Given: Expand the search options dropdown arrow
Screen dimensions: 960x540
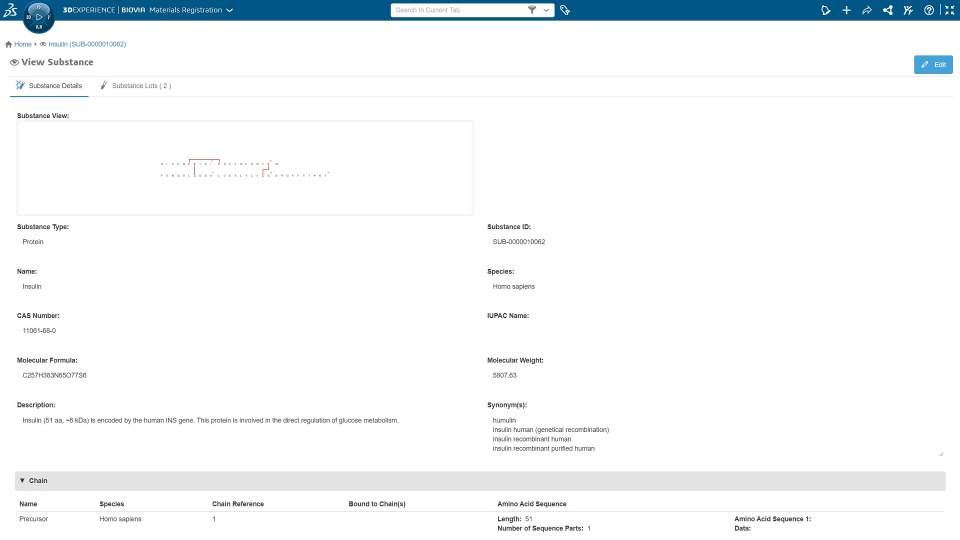Looking at the screenshot, I should (x=546, y=10).
